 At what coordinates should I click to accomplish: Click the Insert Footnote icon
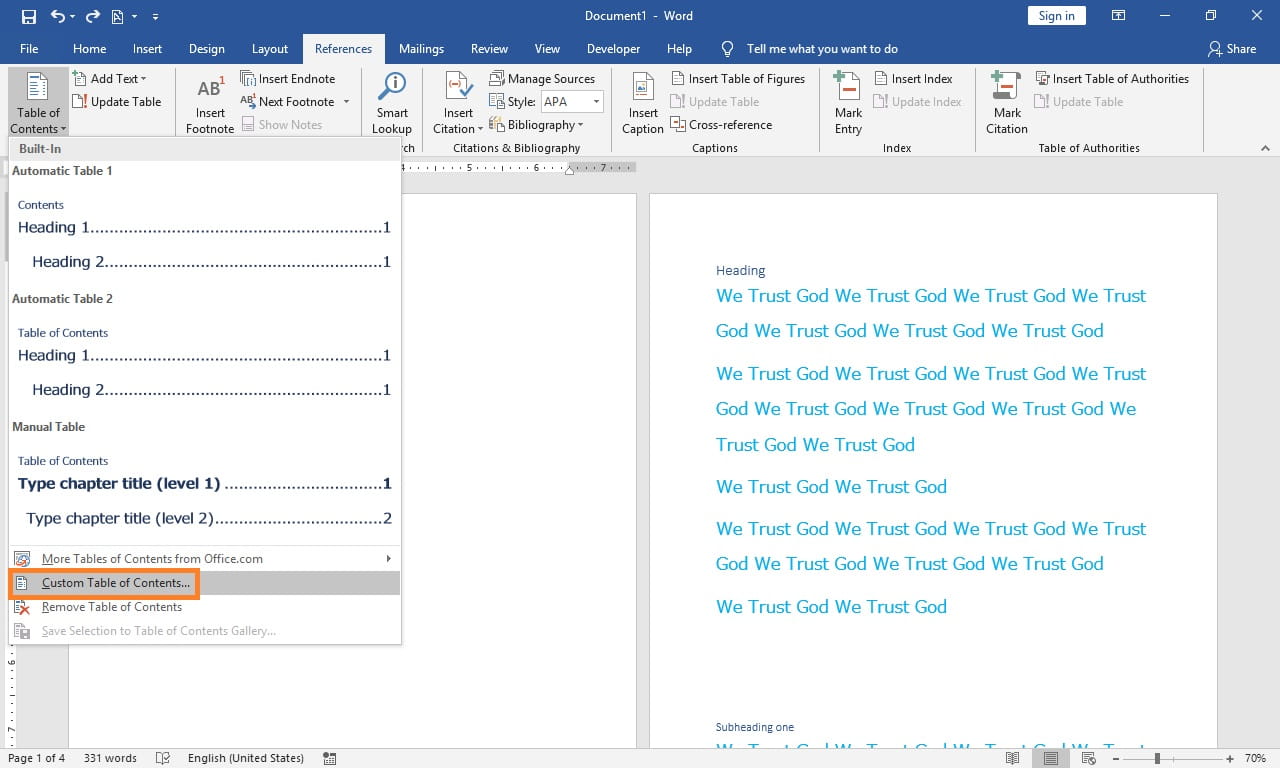208,100
